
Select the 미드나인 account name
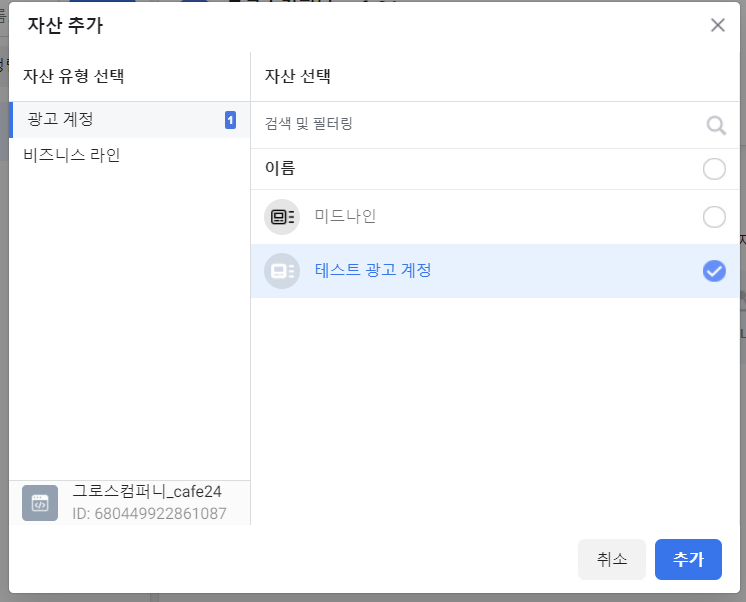pos(345,216)
